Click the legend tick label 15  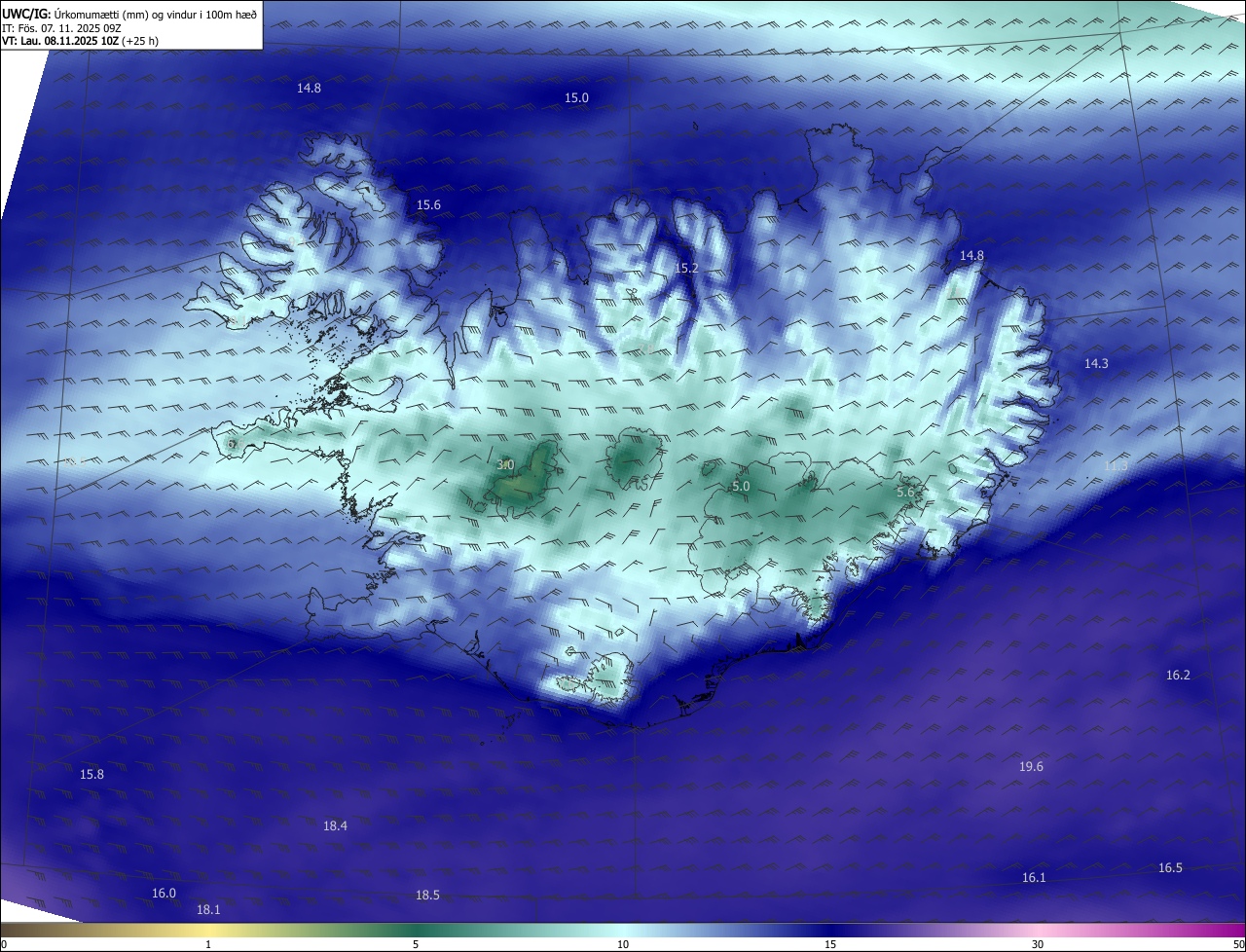click(x=830, y=944)
